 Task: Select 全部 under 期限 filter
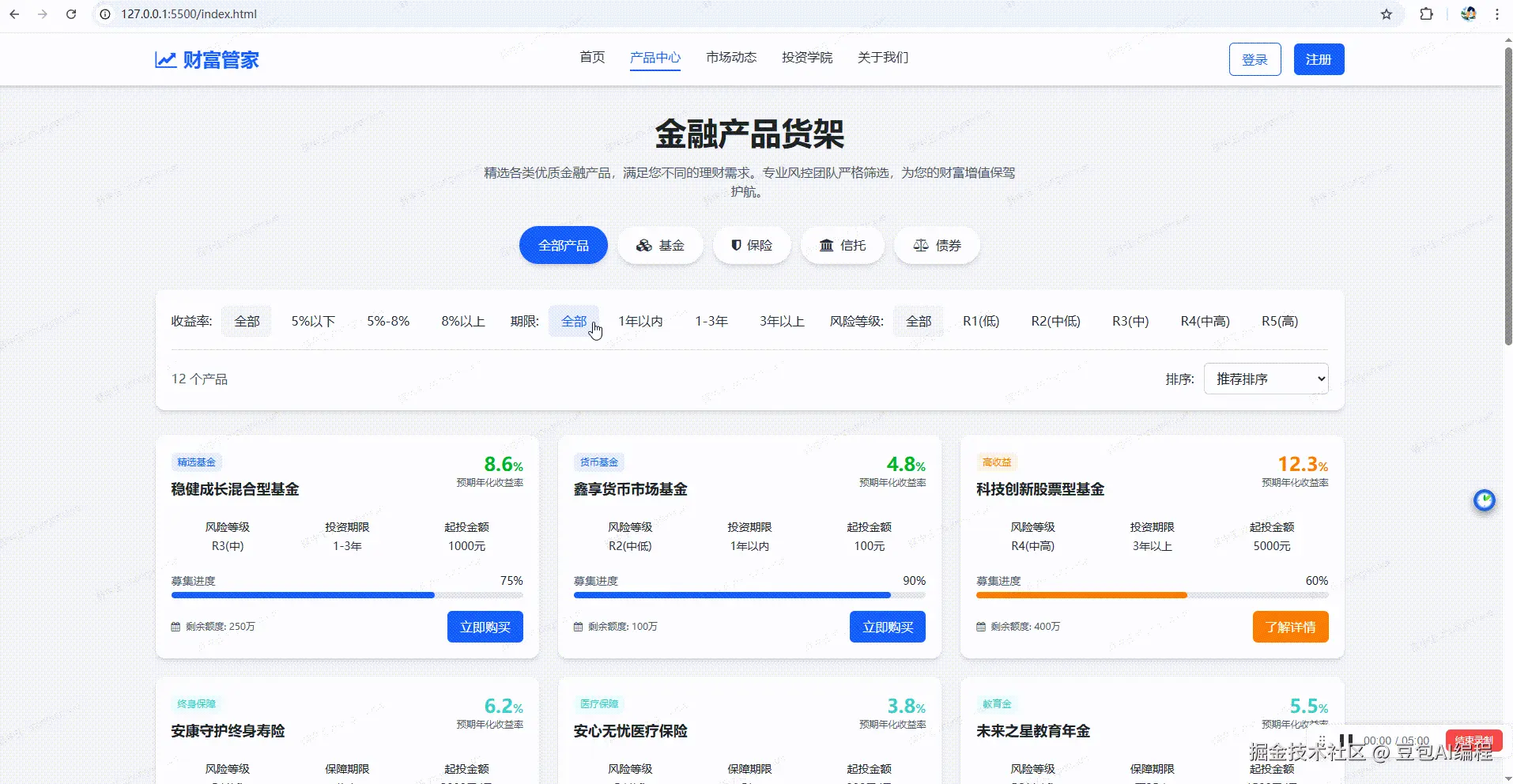pos(574,321)
